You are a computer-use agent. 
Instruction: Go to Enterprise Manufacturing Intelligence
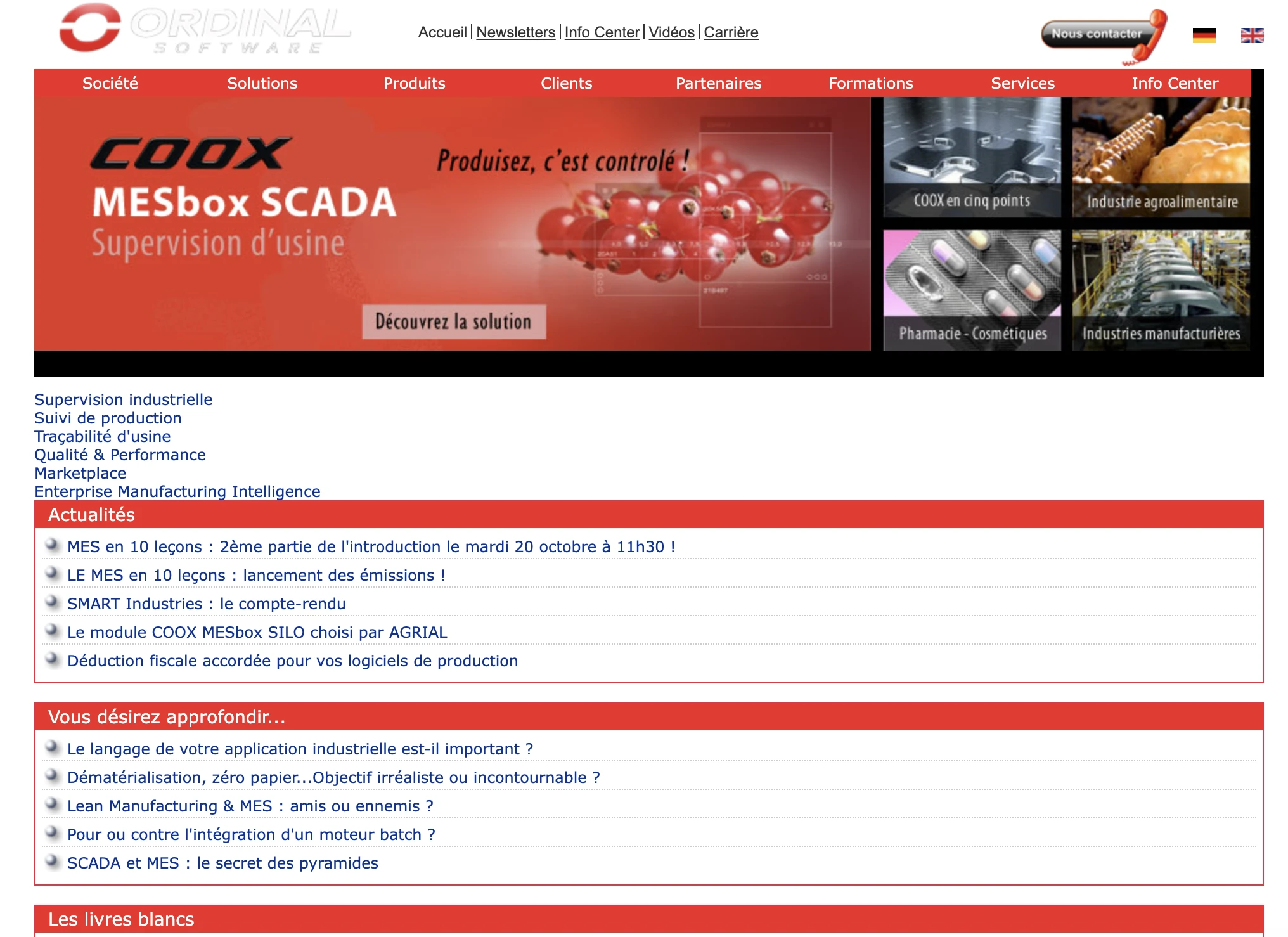[177, 492]
